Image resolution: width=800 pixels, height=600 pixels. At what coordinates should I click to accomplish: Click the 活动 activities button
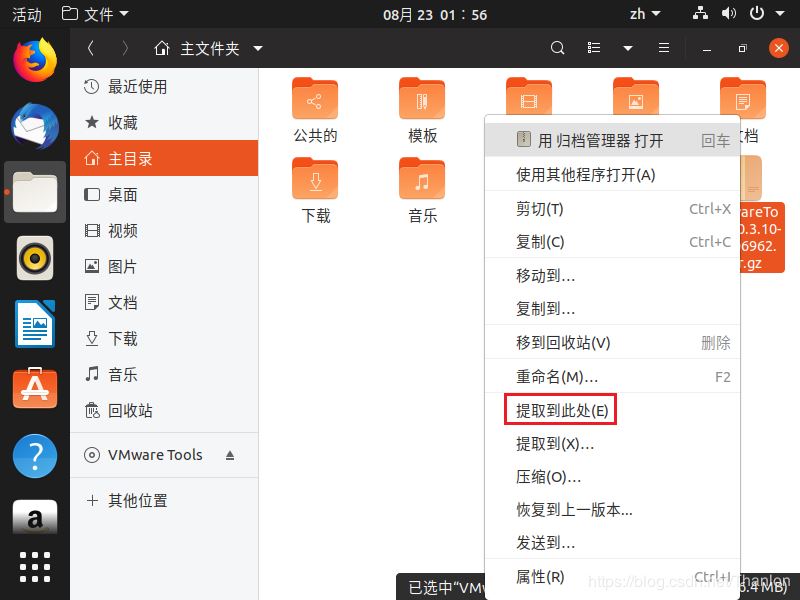[26, 14]
